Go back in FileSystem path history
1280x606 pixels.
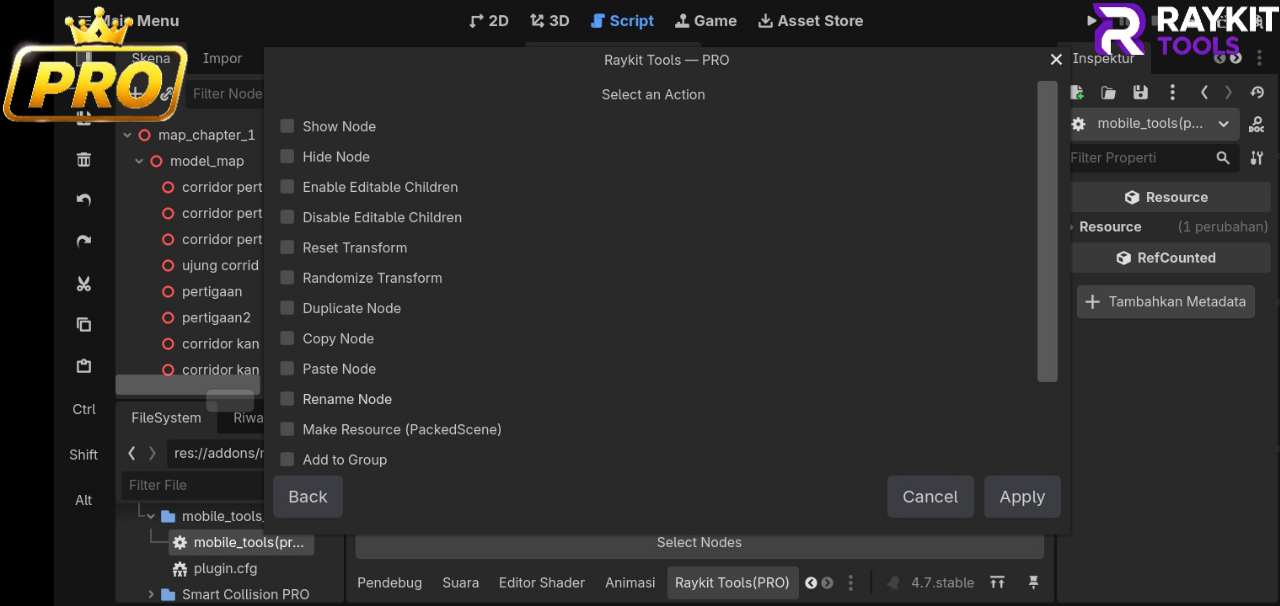(x=132, y=453)
